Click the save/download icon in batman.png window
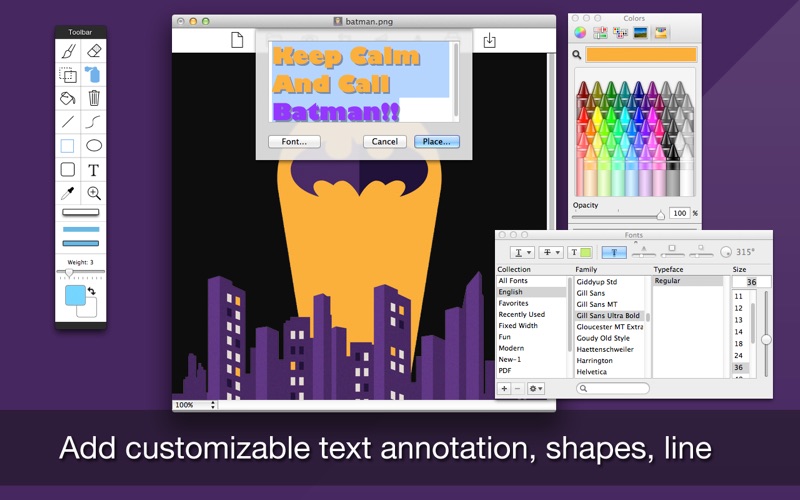 click(489, 40)
